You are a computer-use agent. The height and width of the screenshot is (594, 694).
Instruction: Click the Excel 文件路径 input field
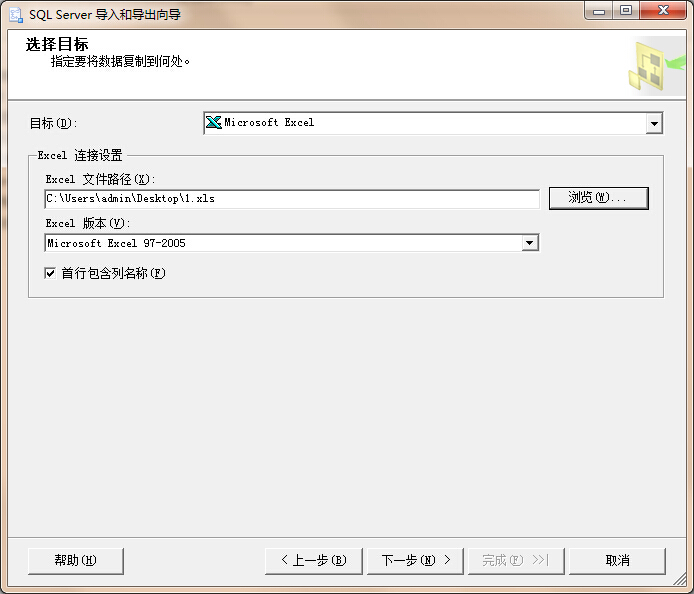point(292,199)
